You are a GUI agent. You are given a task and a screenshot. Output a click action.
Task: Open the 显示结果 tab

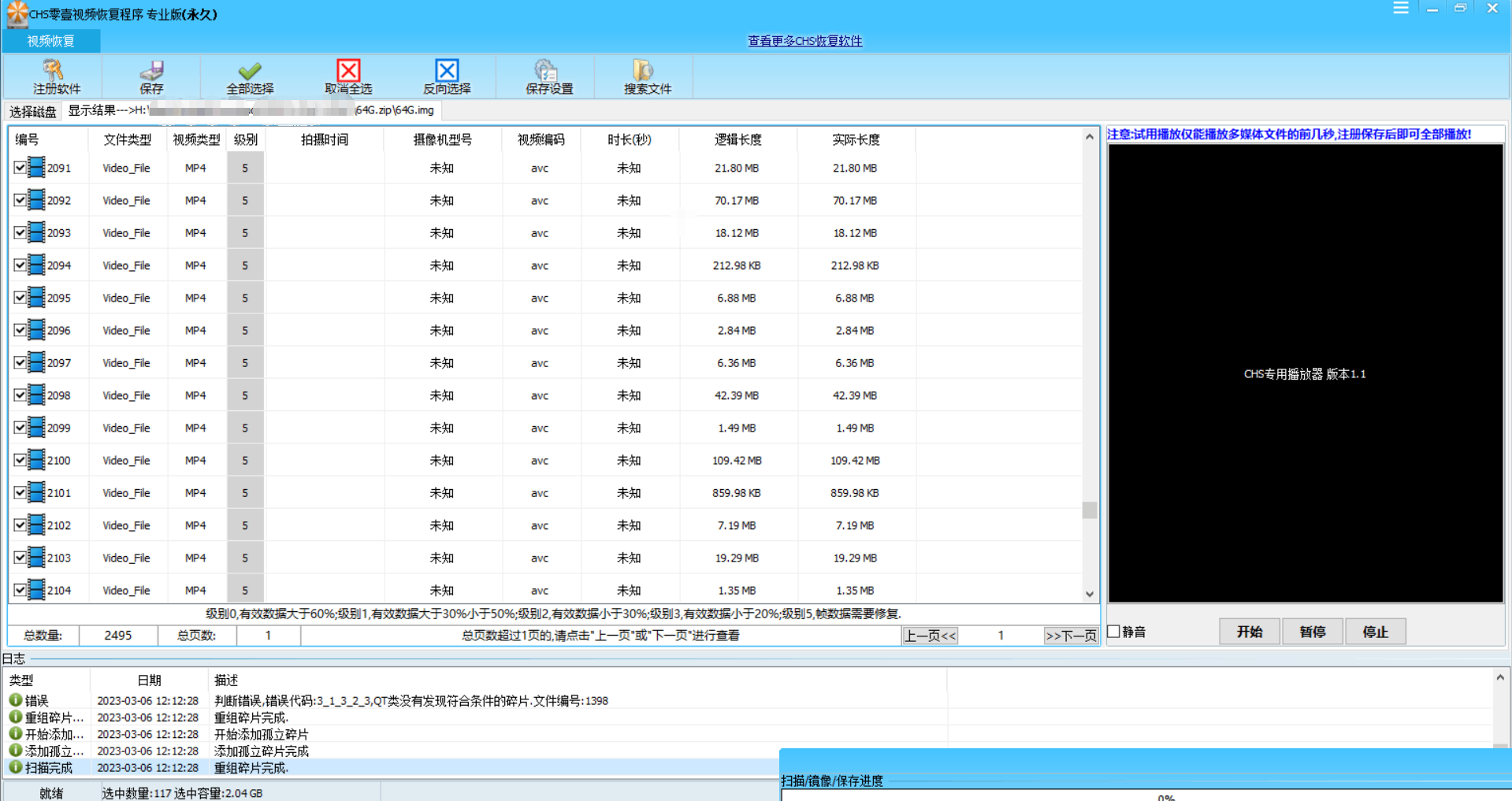pos(251,110)
